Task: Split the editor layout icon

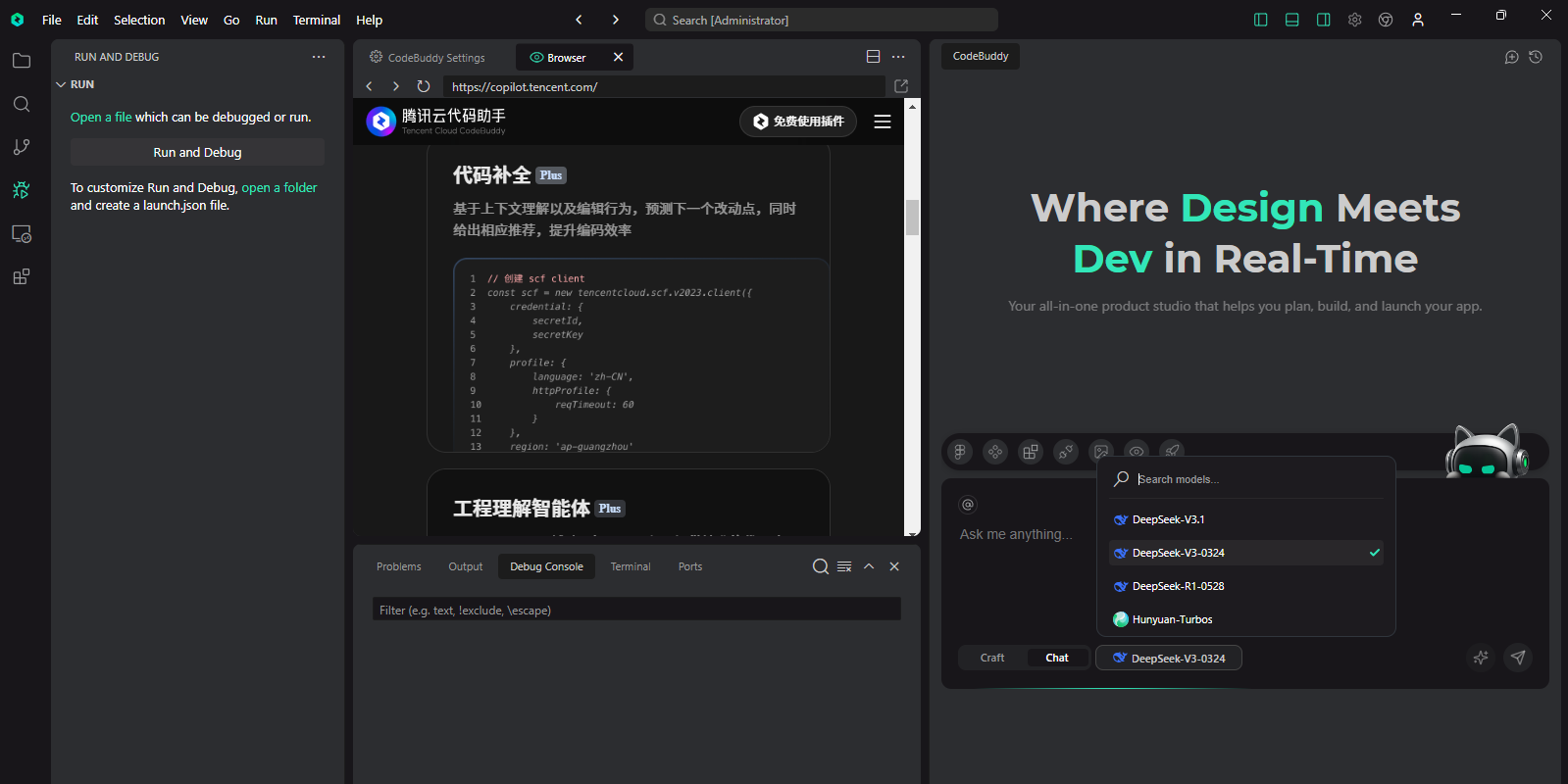Action: click(x=874, y=57)
